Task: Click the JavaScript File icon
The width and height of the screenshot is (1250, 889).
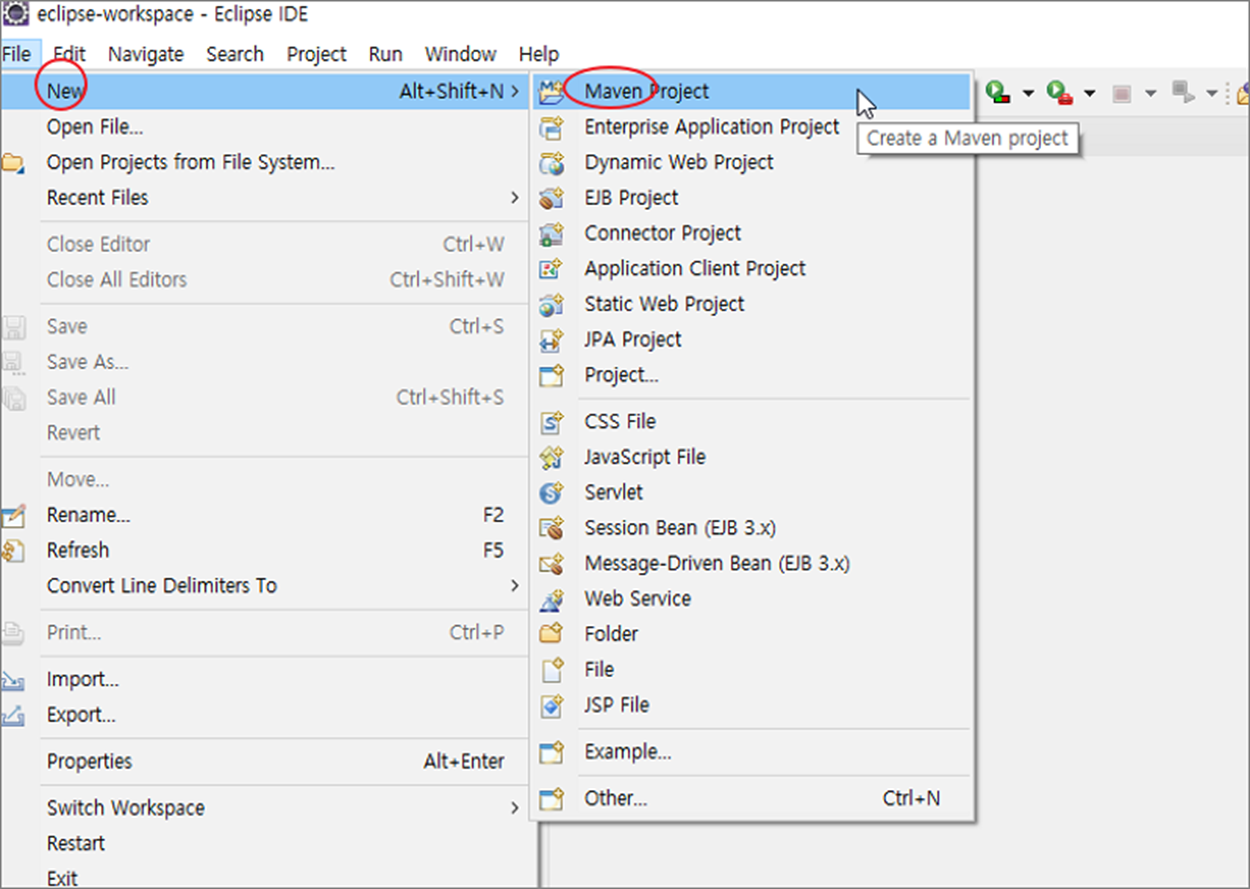Action: click(x=552, y=457)
